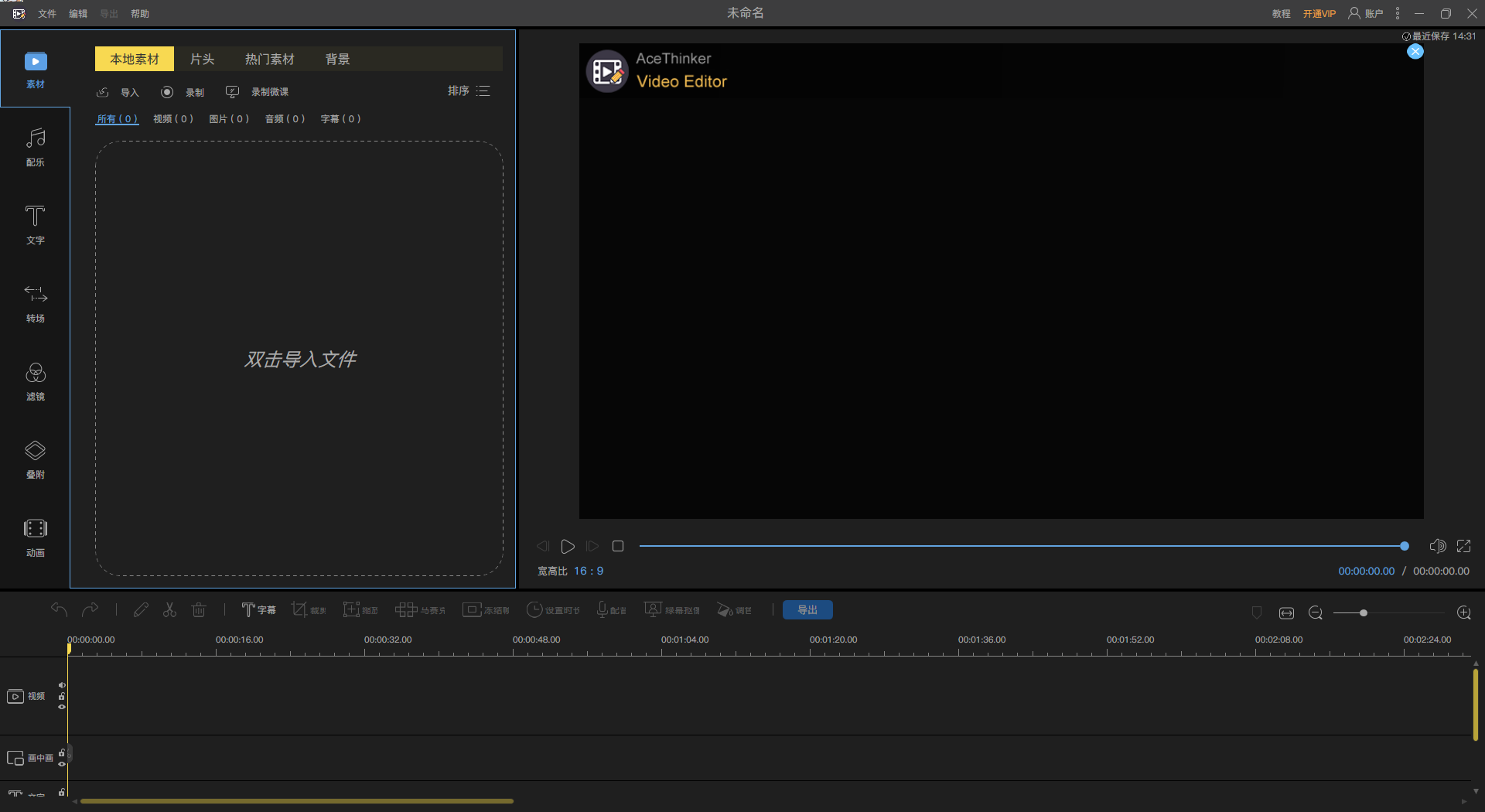Filter media by 图片 (0)
This screenshot has width=1485, height=812.
point(229,118)
